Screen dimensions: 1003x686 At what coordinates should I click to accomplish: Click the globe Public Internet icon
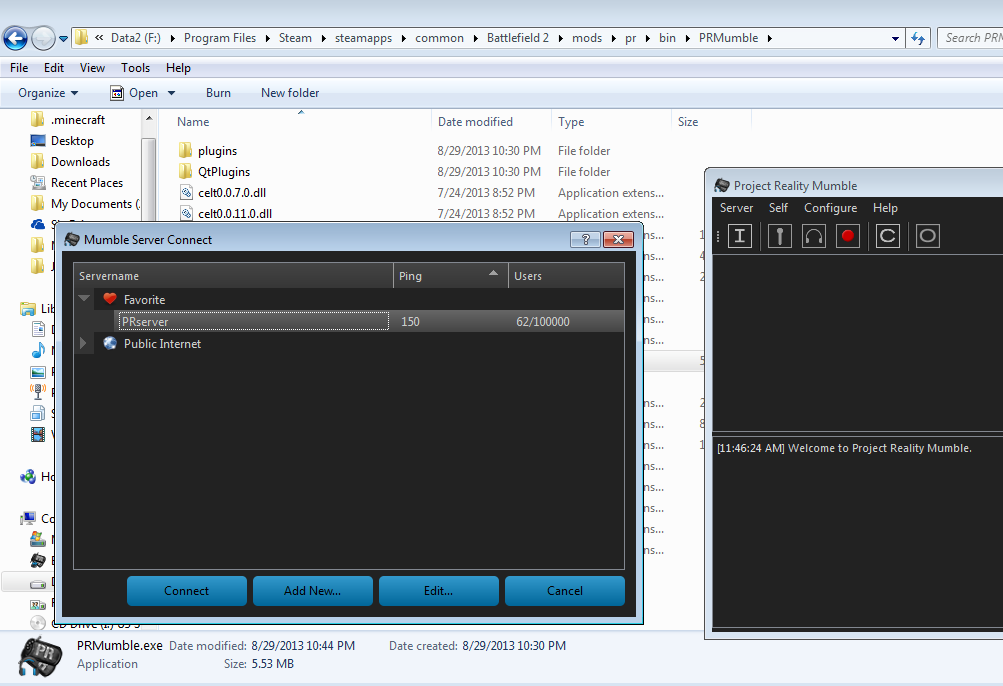[110, 343]
